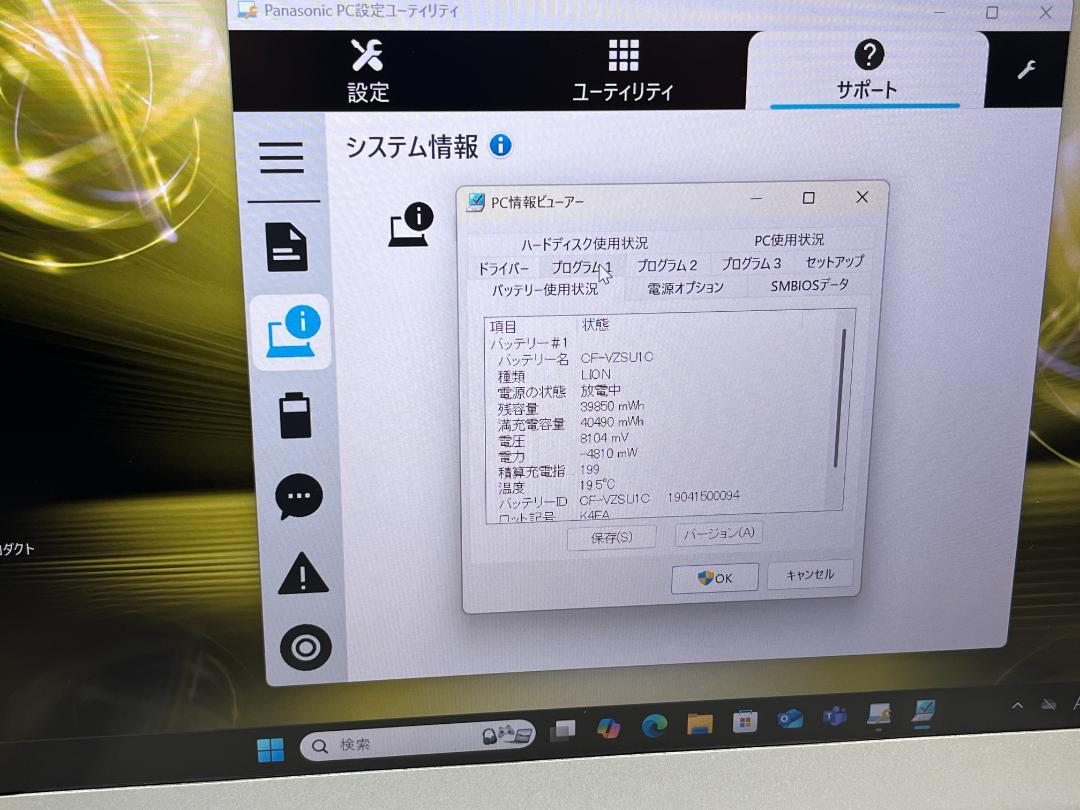Switch to the プログラム3 tab

pyautogui.click(x=751, y=263)
